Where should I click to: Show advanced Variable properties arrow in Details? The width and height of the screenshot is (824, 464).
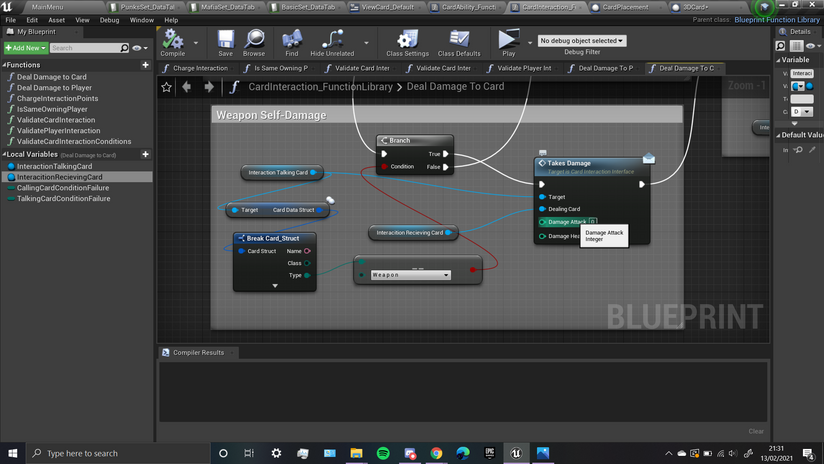coord(795,123)
